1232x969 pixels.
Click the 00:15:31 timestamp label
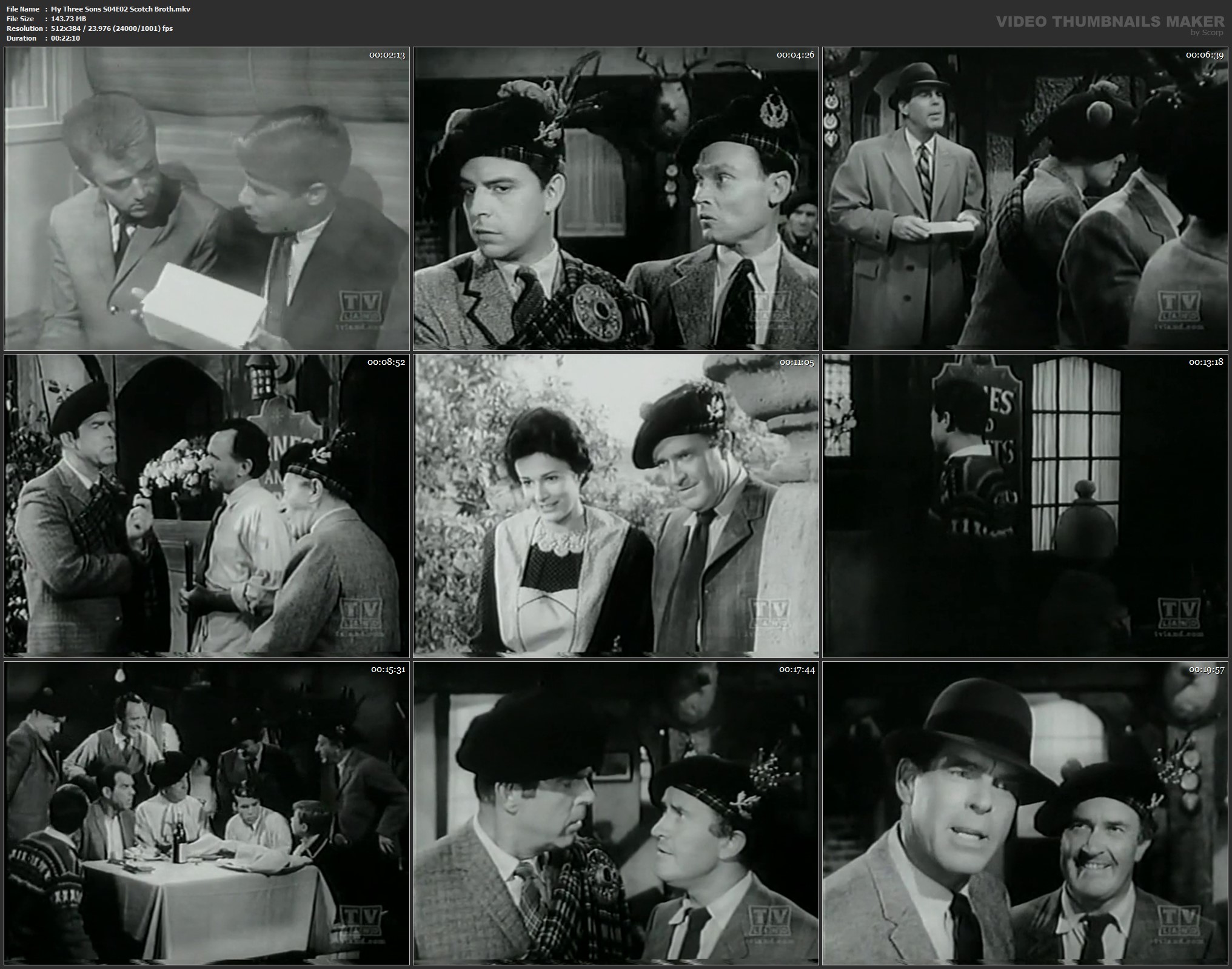[387, 670]
